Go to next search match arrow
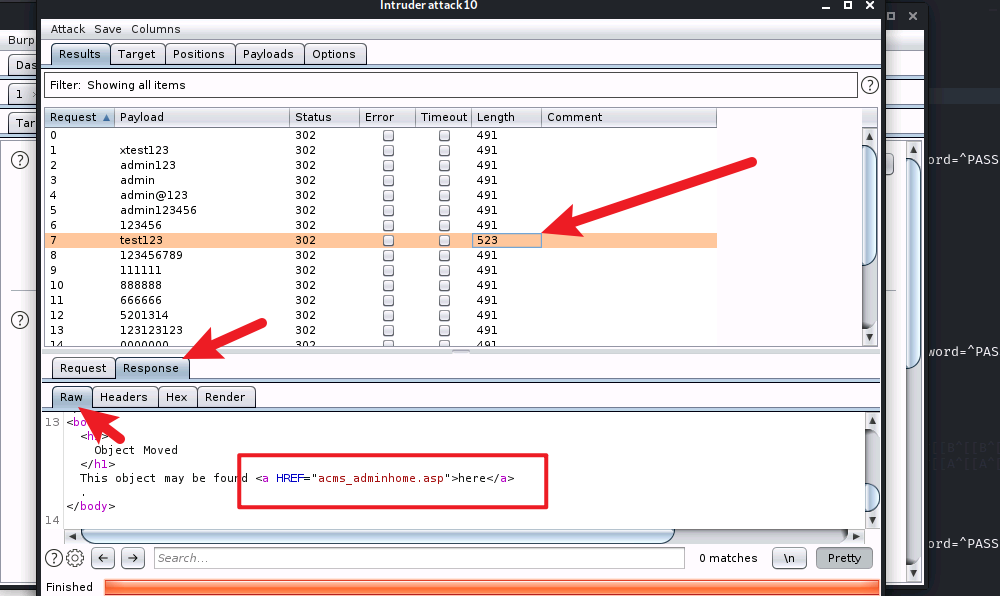The image size is (1000, 596). [x=134, y=558]
